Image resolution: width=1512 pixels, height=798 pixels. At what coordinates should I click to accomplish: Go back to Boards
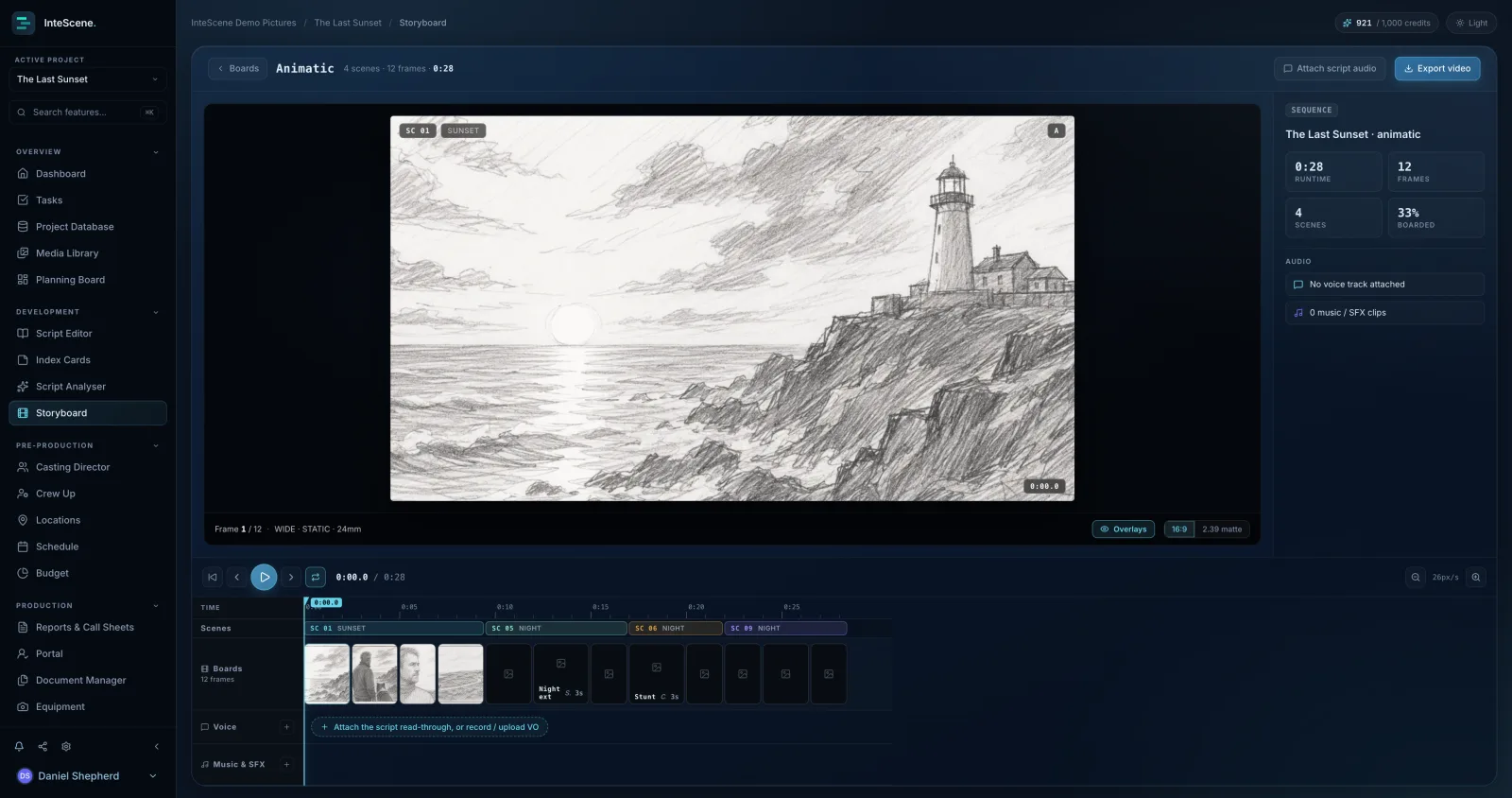click(238, 68)
